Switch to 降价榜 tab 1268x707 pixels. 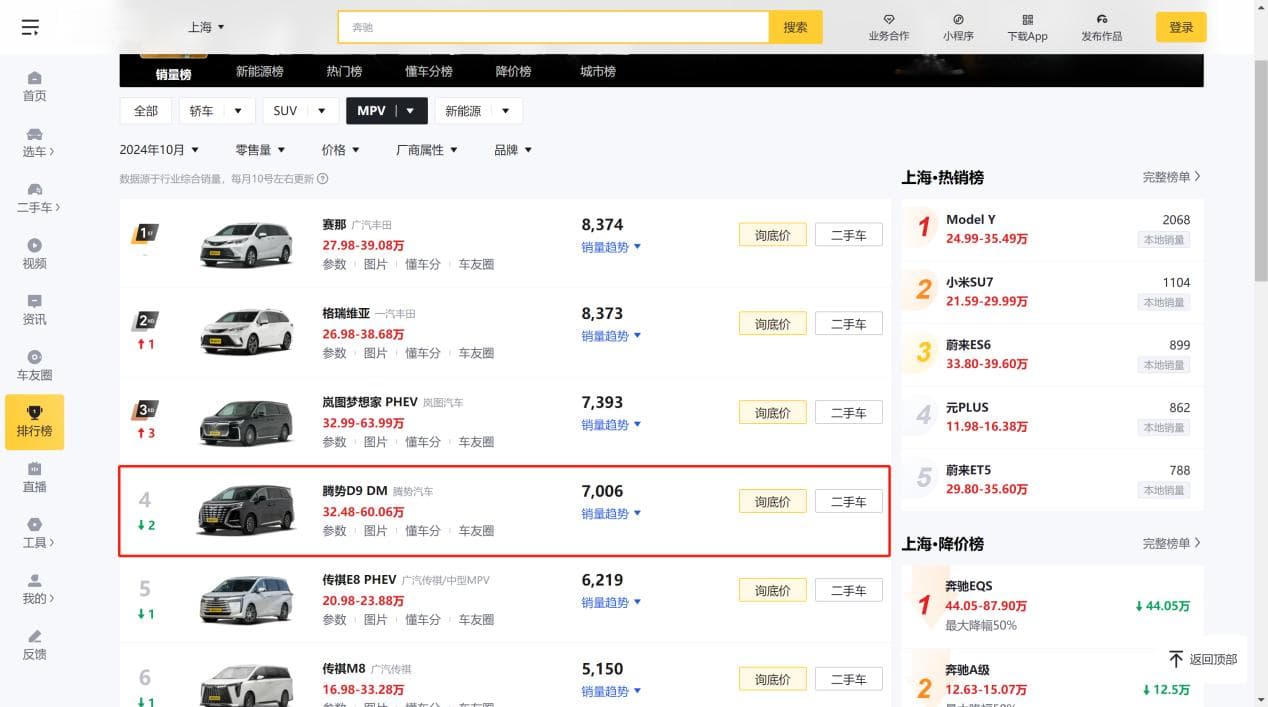click(513, 72)
